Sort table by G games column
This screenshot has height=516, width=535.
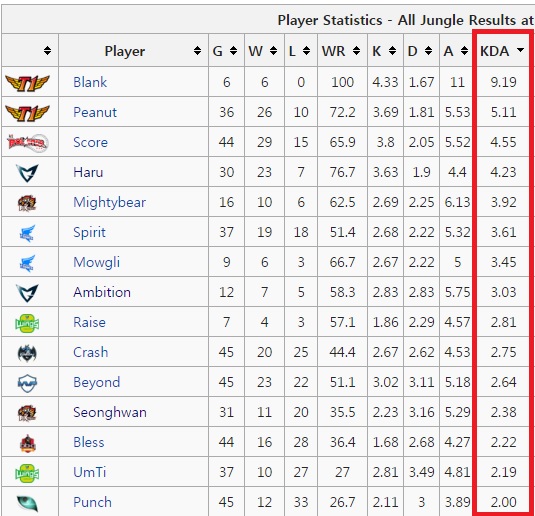pyautogui.click(x=233, y=51)
